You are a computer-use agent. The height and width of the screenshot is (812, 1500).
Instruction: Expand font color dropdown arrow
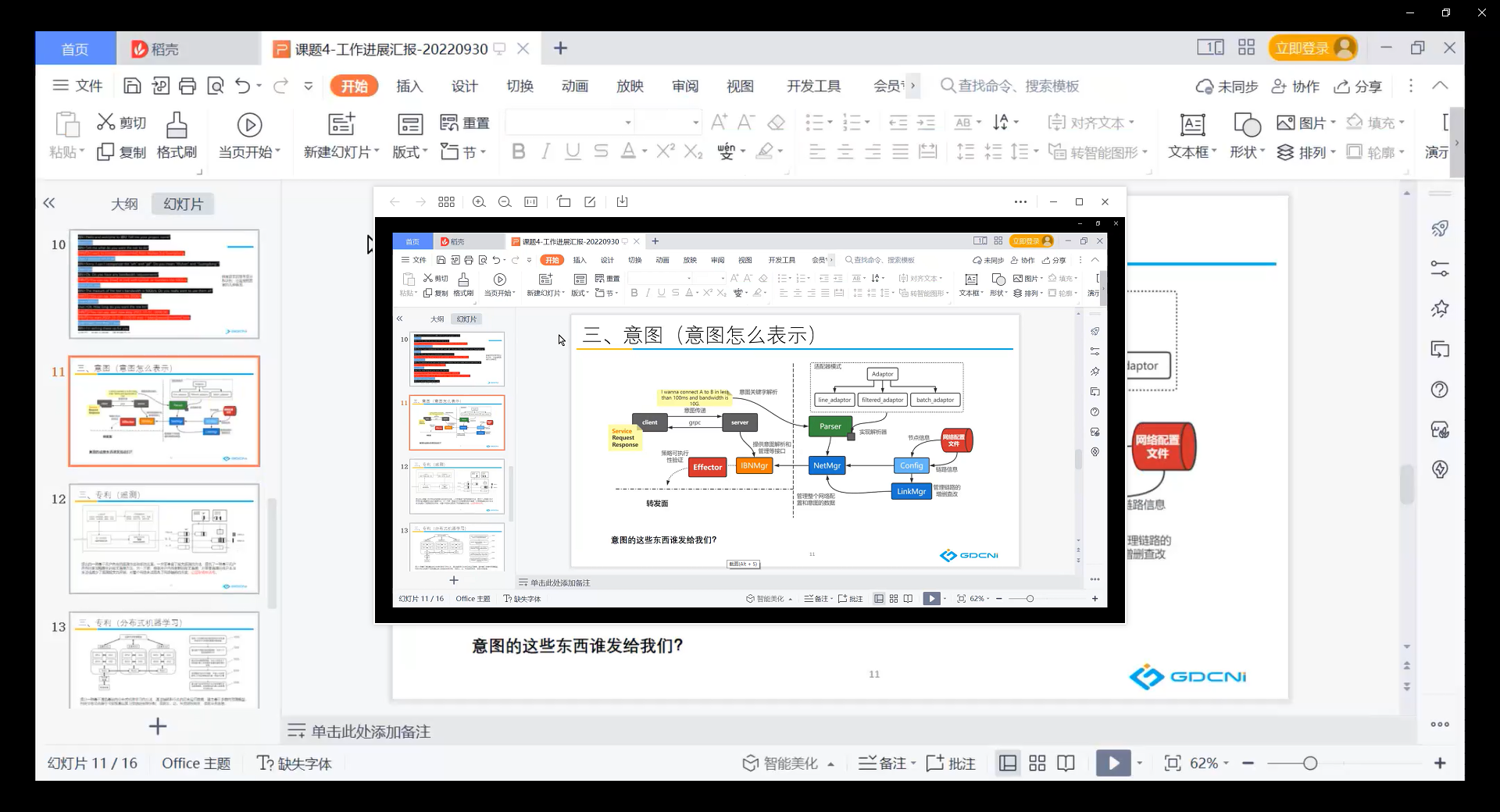(645, 152)
